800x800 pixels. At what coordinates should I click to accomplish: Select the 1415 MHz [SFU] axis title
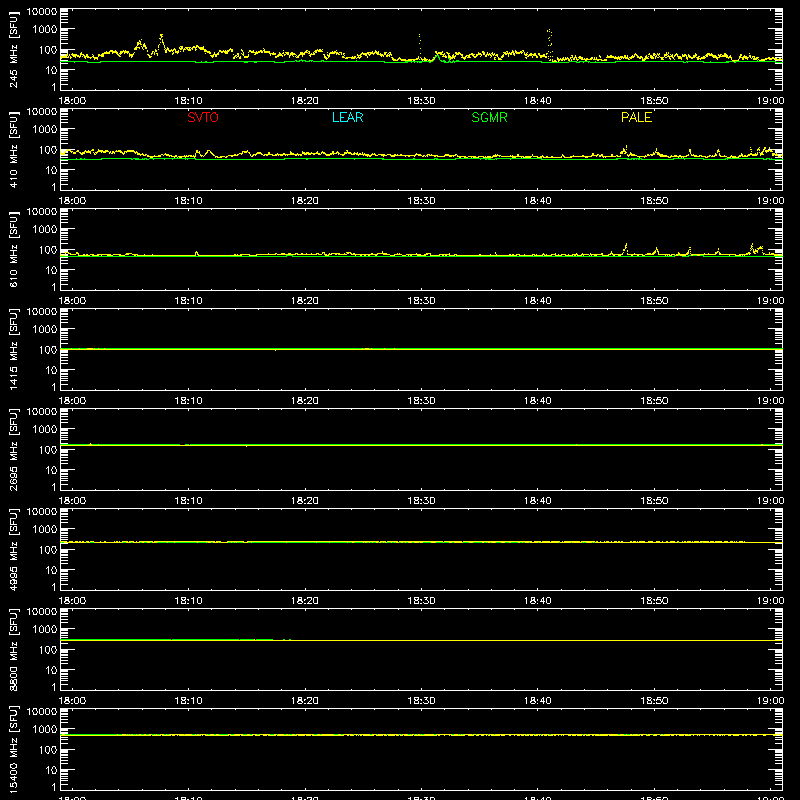[13, 349]
